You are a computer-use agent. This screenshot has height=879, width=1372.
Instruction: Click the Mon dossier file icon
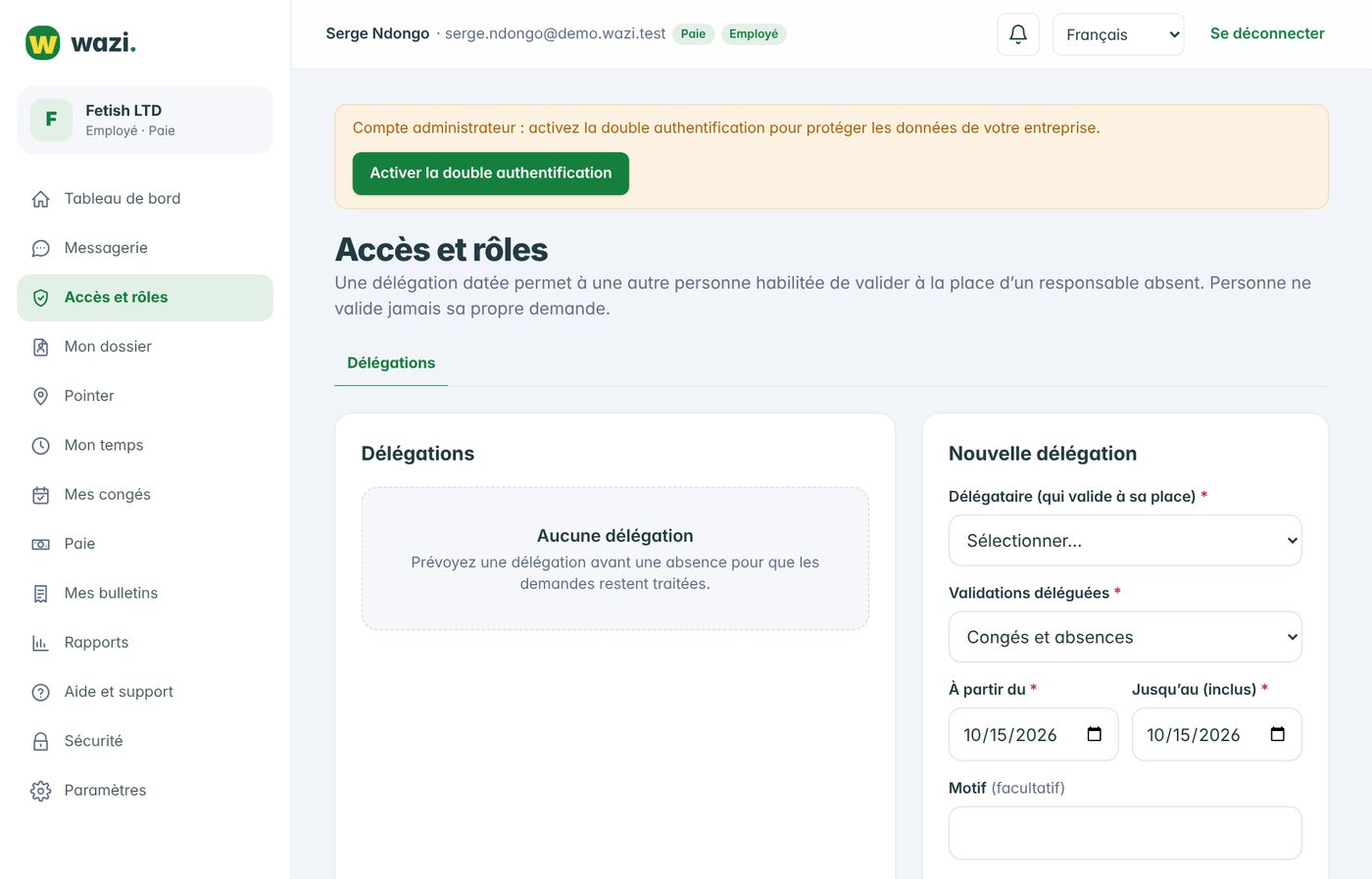pos(40,347)
